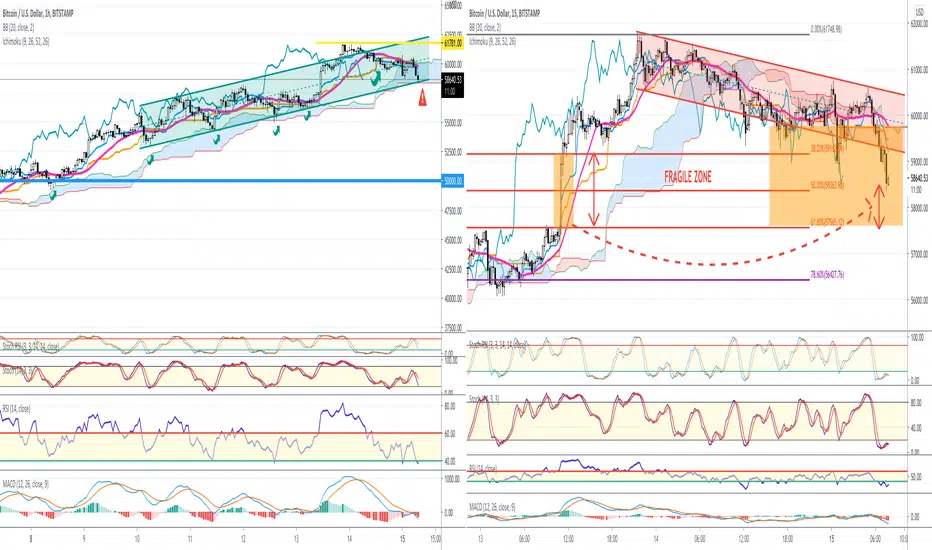Select the BB (20, close, 2) legend on the 15-minute chart
Screen dimensions: 932x550
tap(485, 27)
